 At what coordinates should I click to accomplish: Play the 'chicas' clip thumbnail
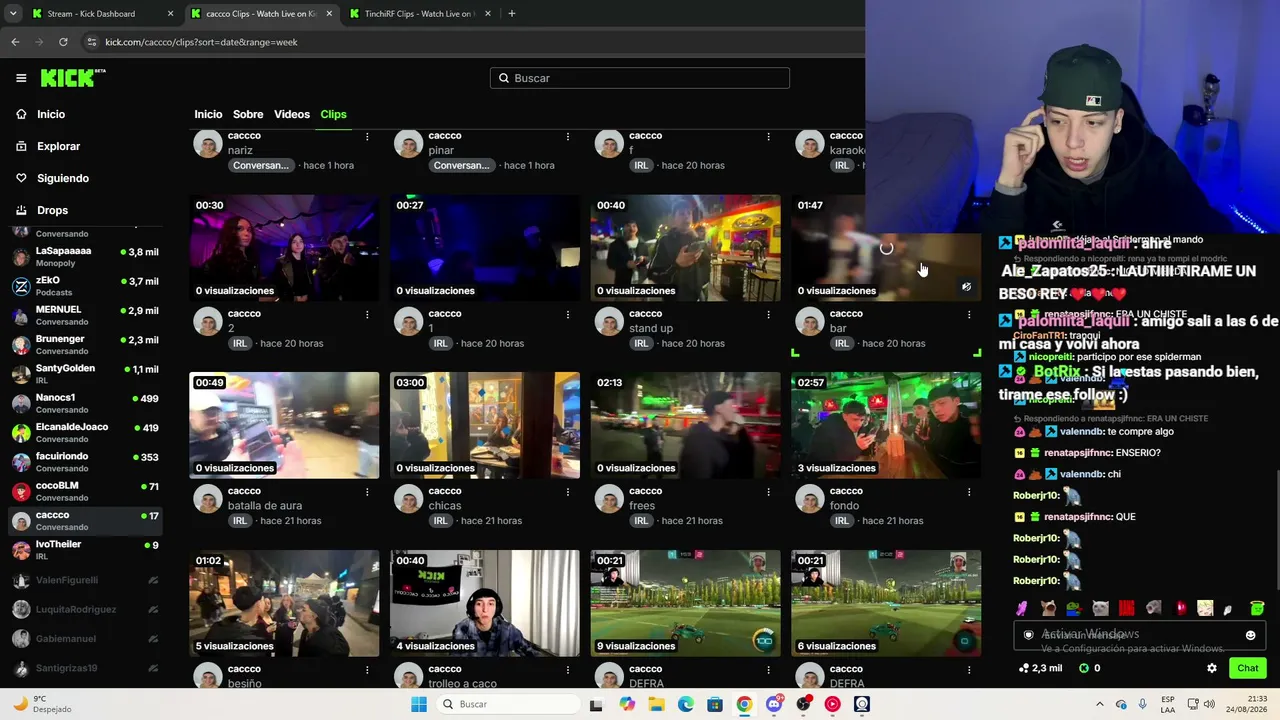[x=485, y=425]
